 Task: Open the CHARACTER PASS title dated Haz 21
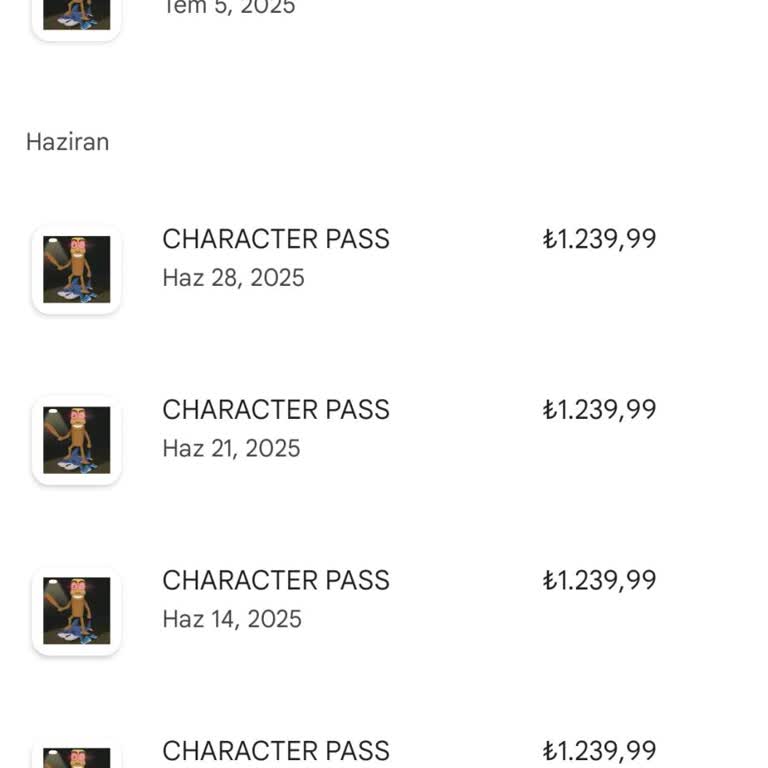tap(276, 410)
